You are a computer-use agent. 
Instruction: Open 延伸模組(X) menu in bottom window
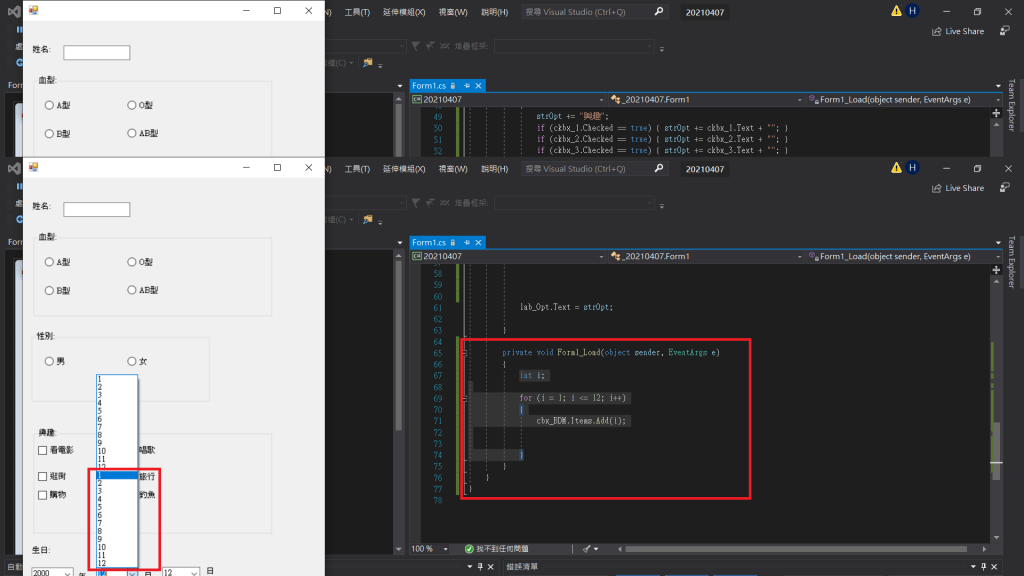click(404, 168)
